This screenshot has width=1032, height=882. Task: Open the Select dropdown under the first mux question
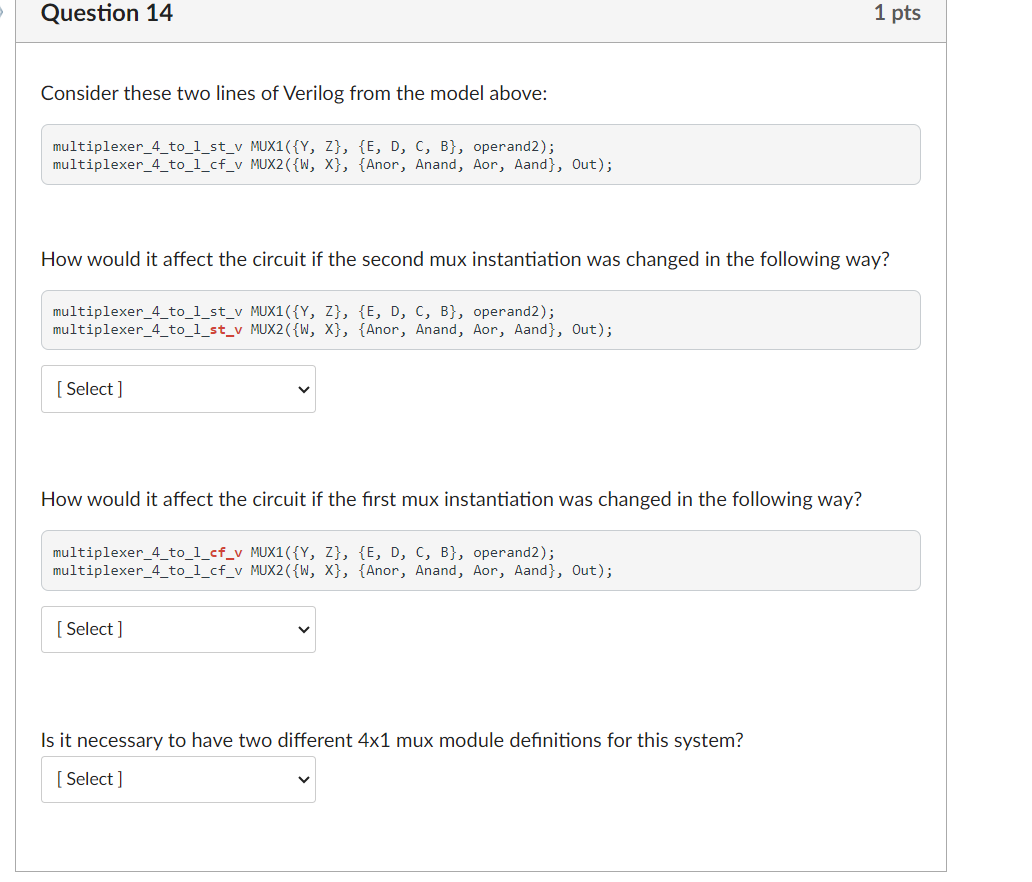178,629
